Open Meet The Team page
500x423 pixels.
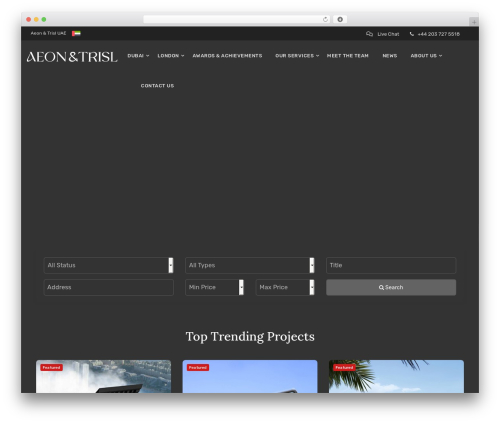tap(348, 56)
